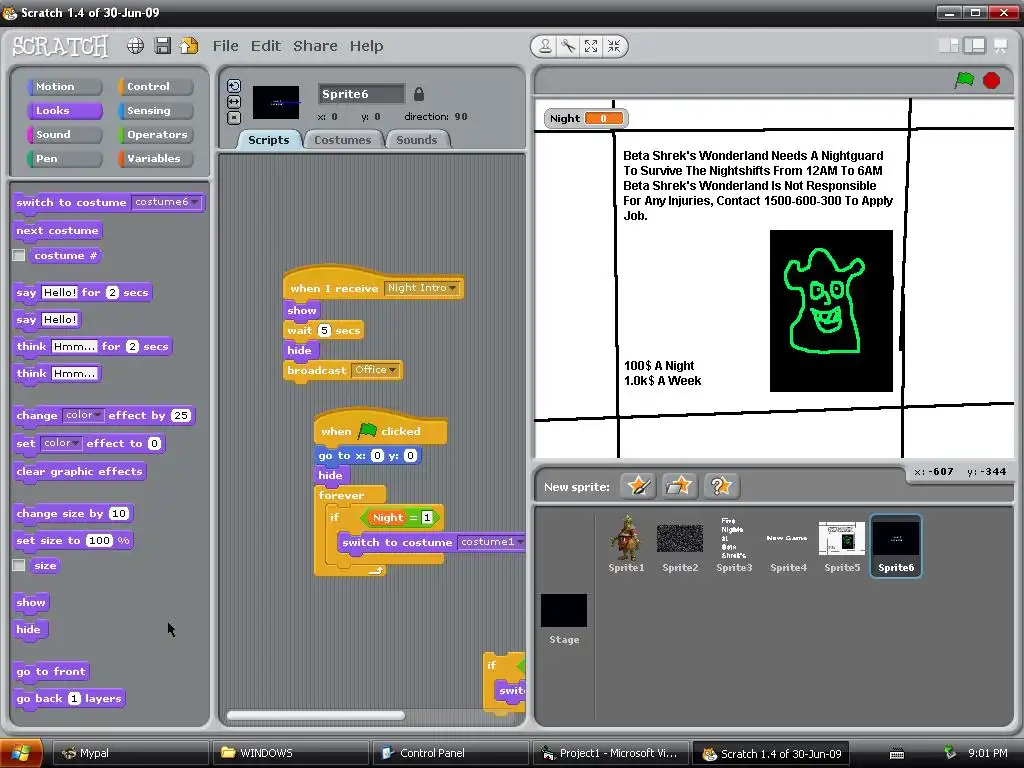Switch to the Sounds tab
This screenshot has width=1024, height=768.
tap(417, 140)
